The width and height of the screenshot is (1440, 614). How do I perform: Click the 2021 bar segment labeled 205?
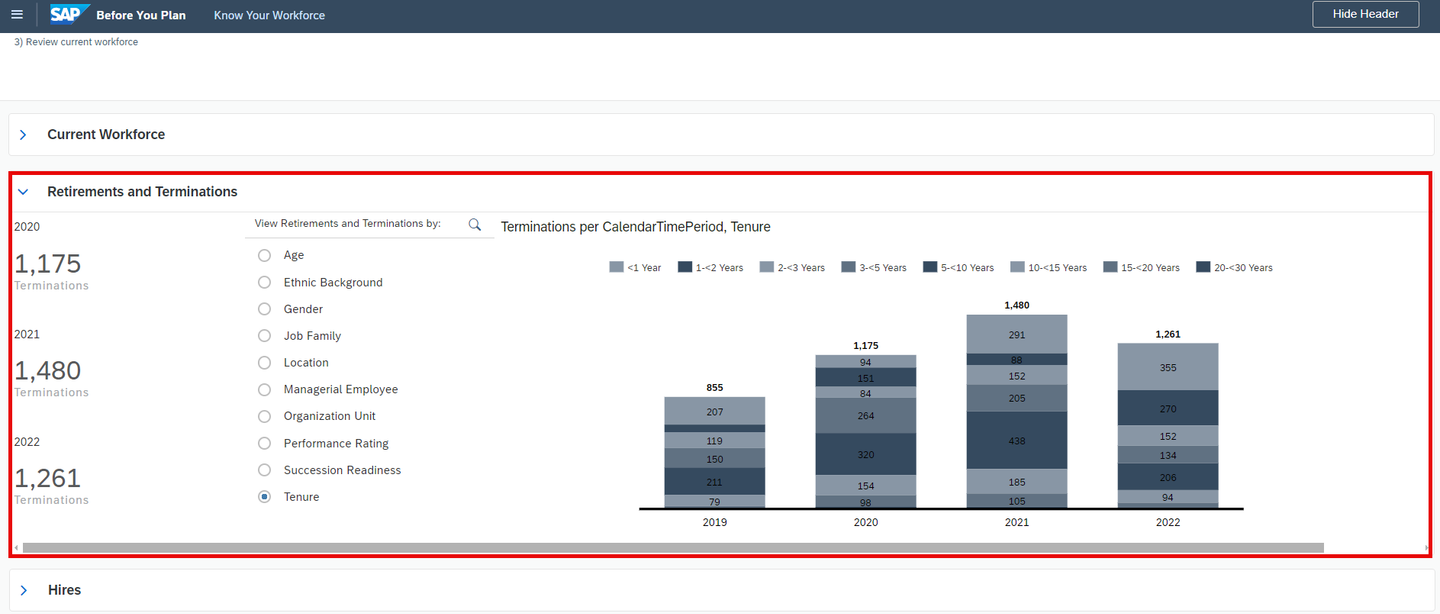click(x=1017, y=398)
